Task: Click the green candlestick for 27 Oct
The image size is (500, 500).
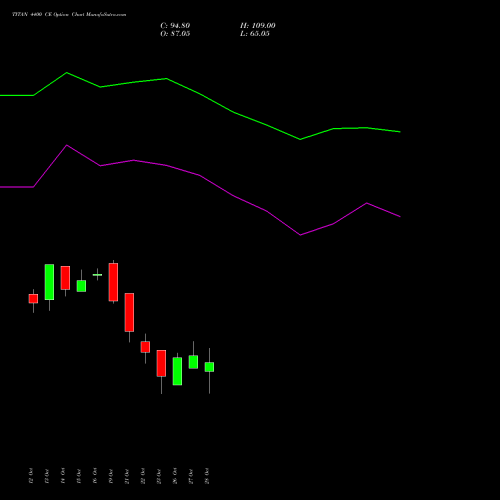Action: (x=193, y=362)
